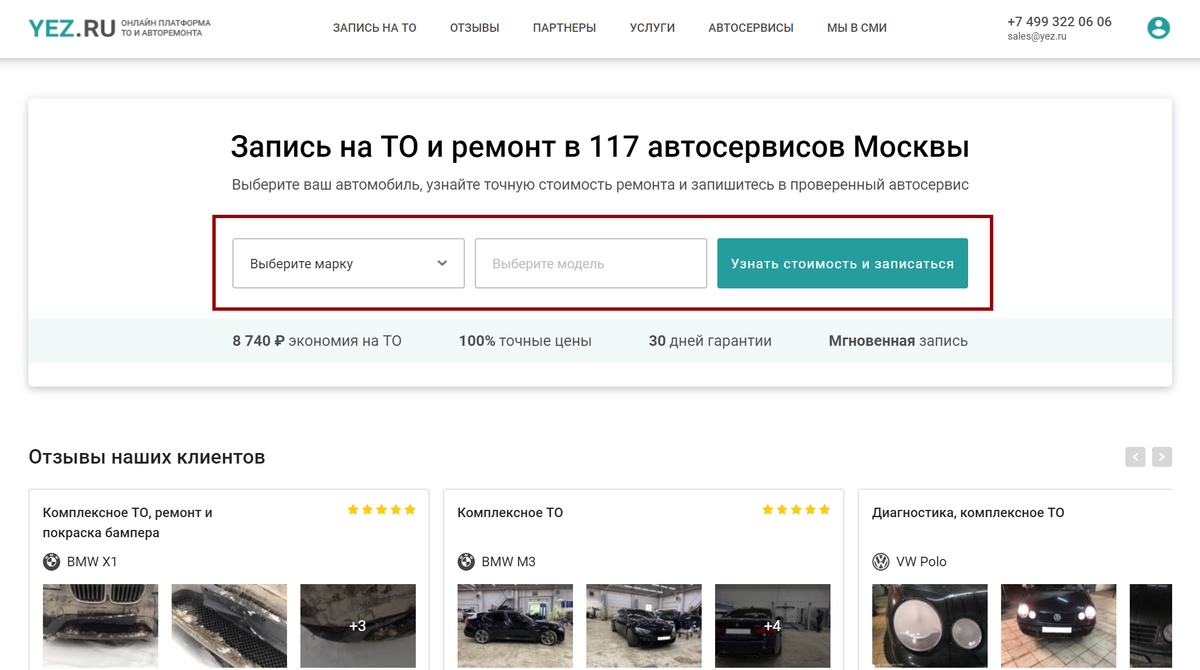Image resolution: width=1200 pixels, height=670 pixels.
Task: Open the 'Выберите марку' brand dropdown
Action: tap(348, 263)
